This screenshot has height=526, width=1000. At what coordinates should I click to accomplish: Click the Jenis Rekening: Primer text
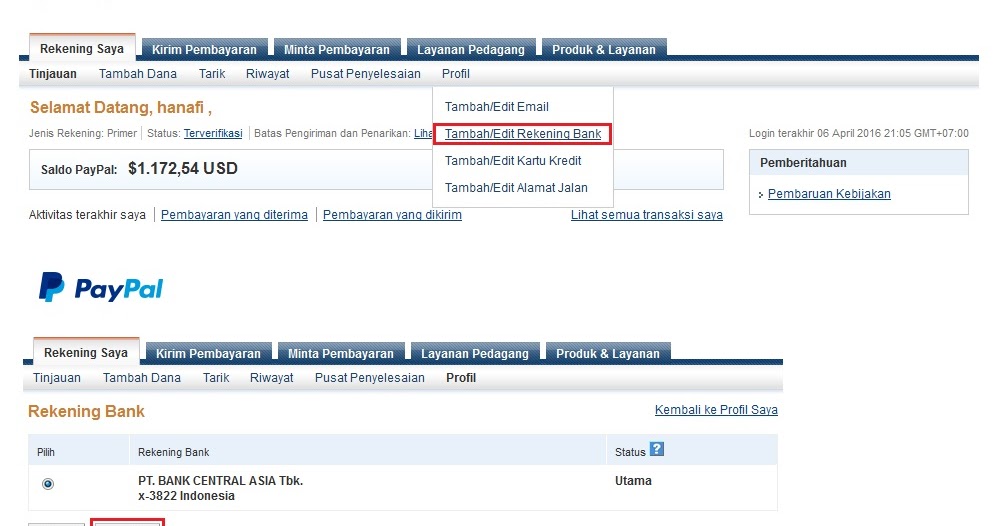(83, 133)
